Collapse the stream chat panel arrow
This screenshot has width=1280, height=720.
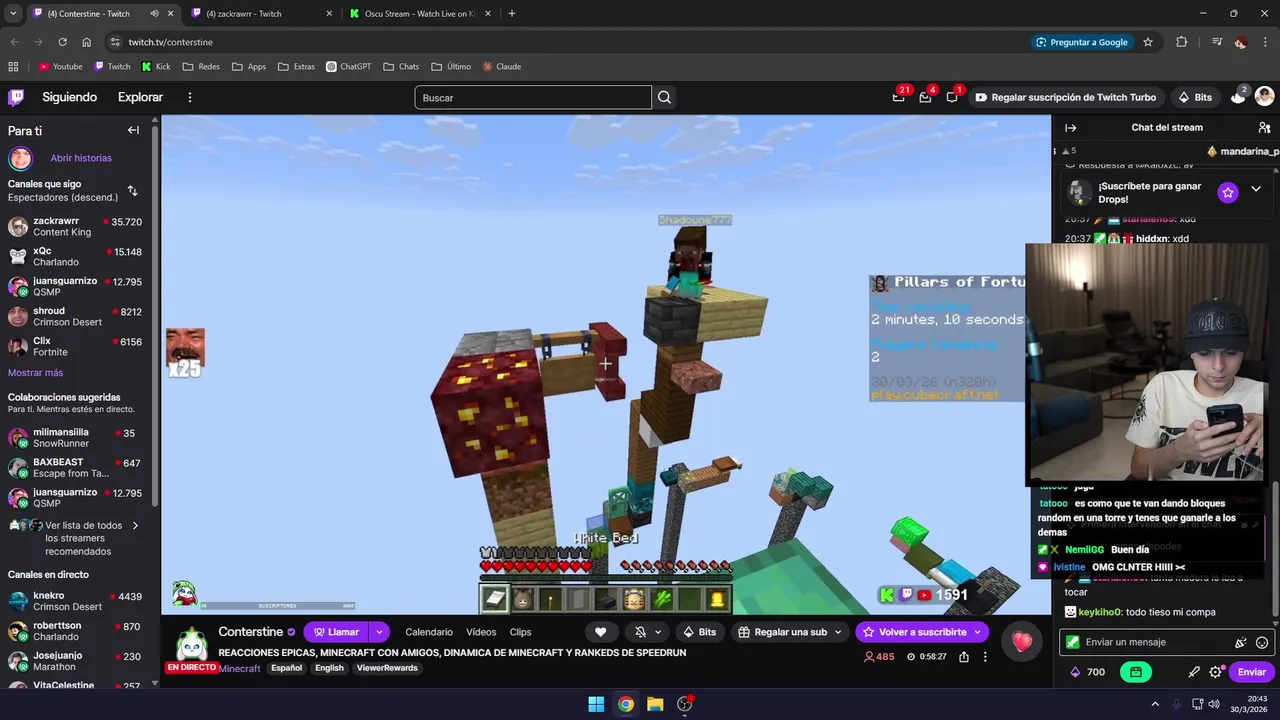pos(1070,128)
